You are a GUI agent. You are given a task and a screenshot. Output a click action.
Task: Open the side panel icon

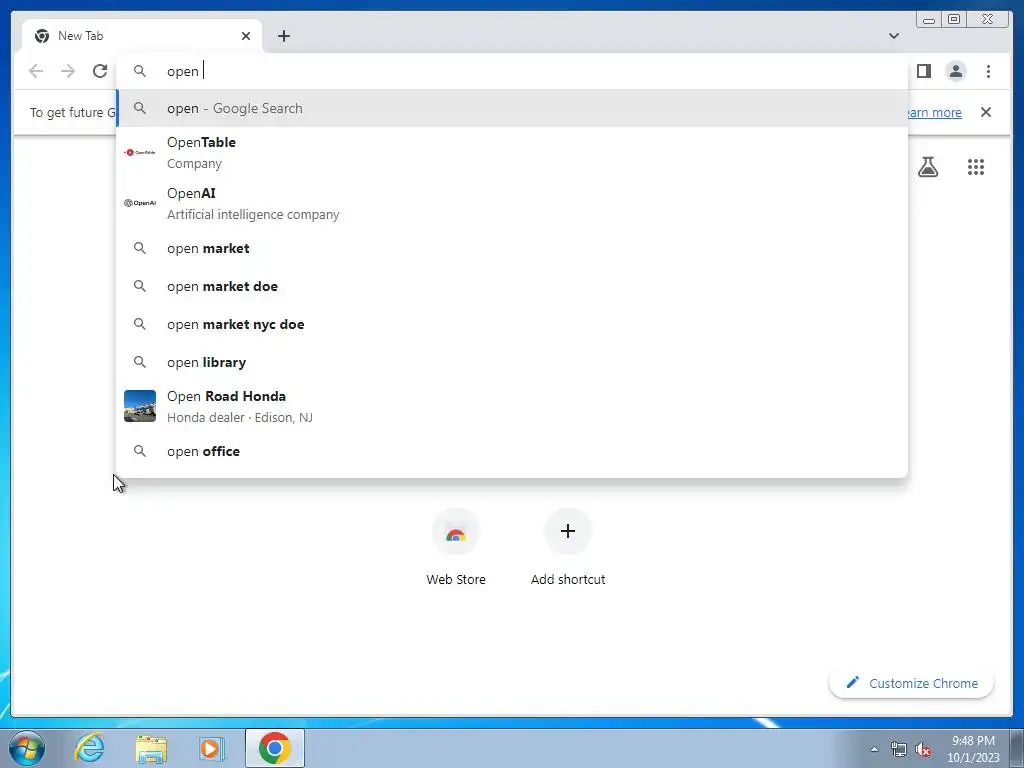[923, 71]
